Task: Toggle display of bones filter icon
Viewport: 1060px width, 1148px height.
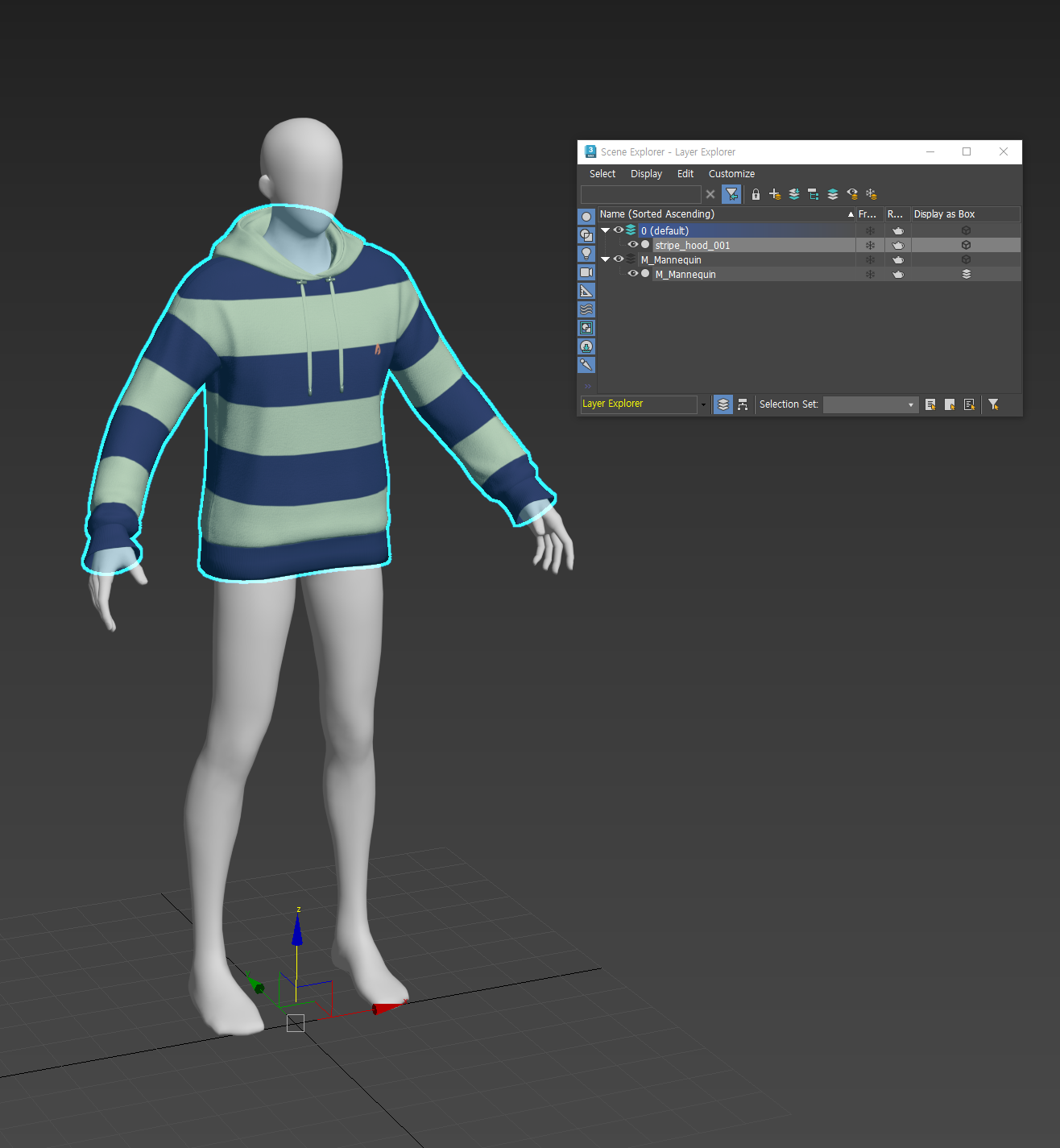Action: point(586,365)
